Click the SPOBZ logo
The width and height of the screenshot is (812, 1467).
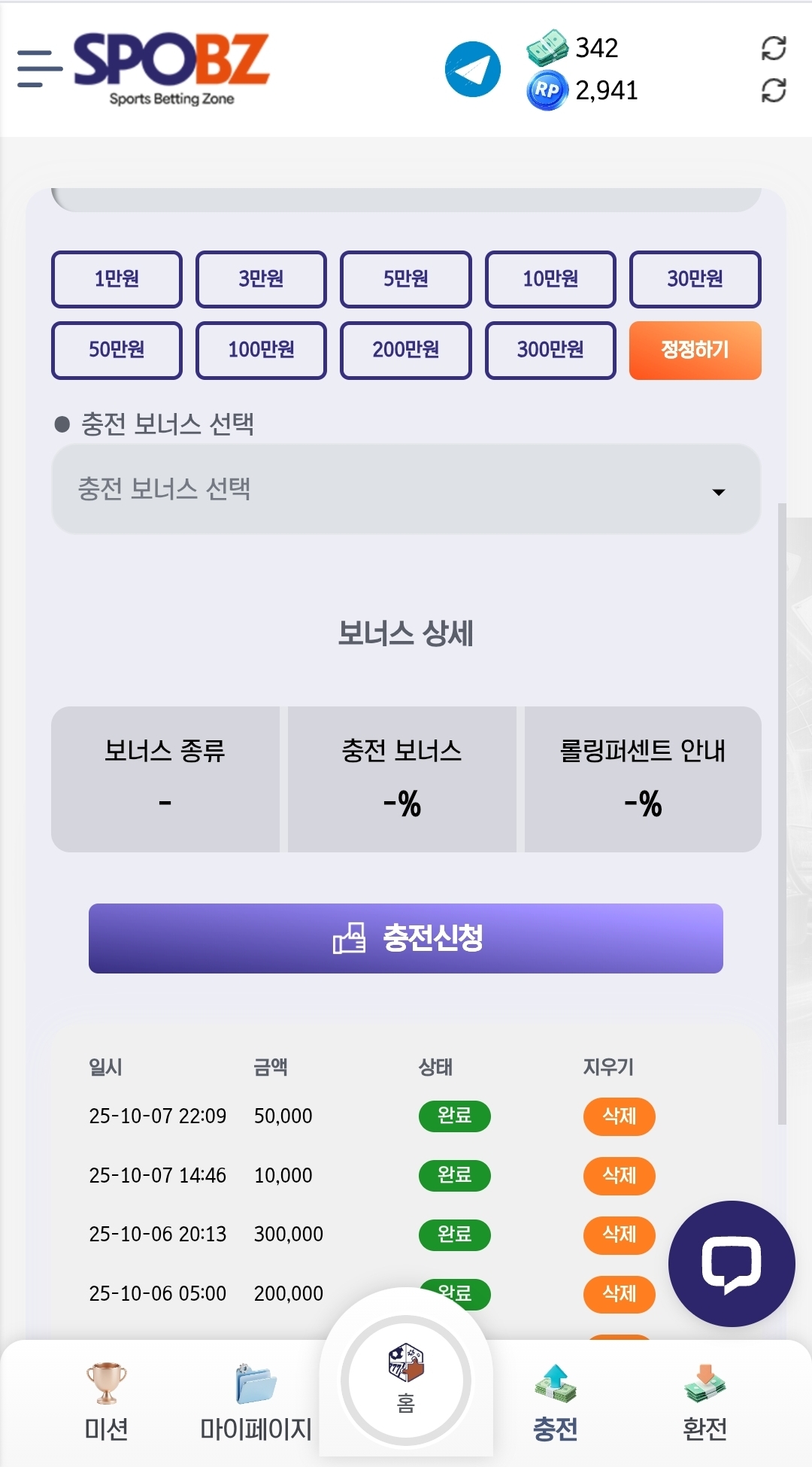click(x=171, y=68)
